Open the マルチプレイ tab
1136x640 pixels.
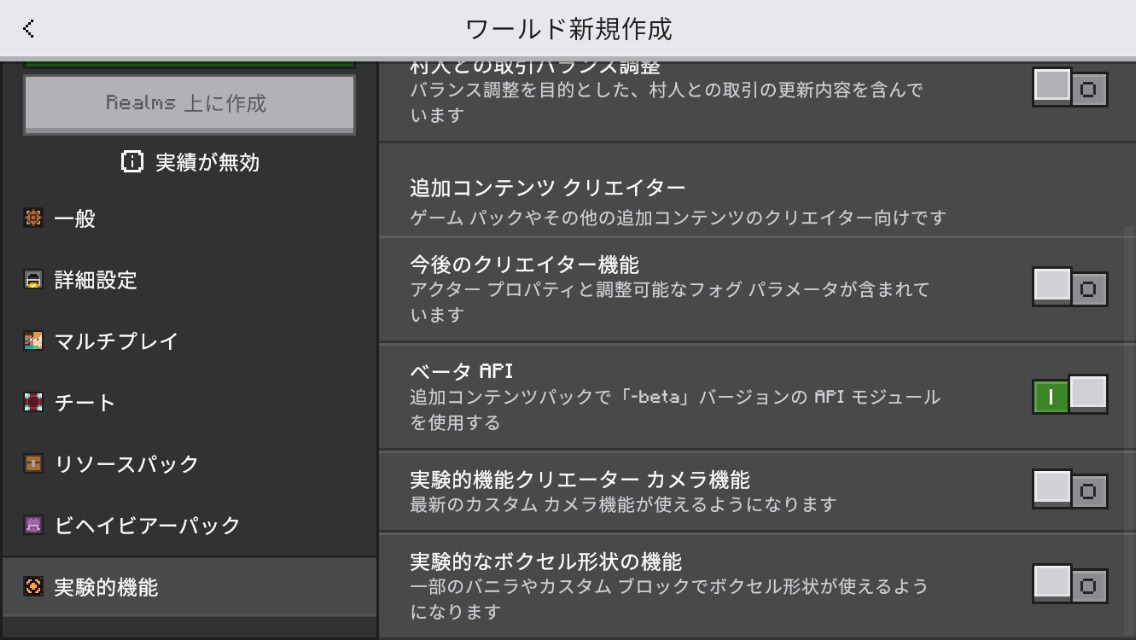coord(190,341)
